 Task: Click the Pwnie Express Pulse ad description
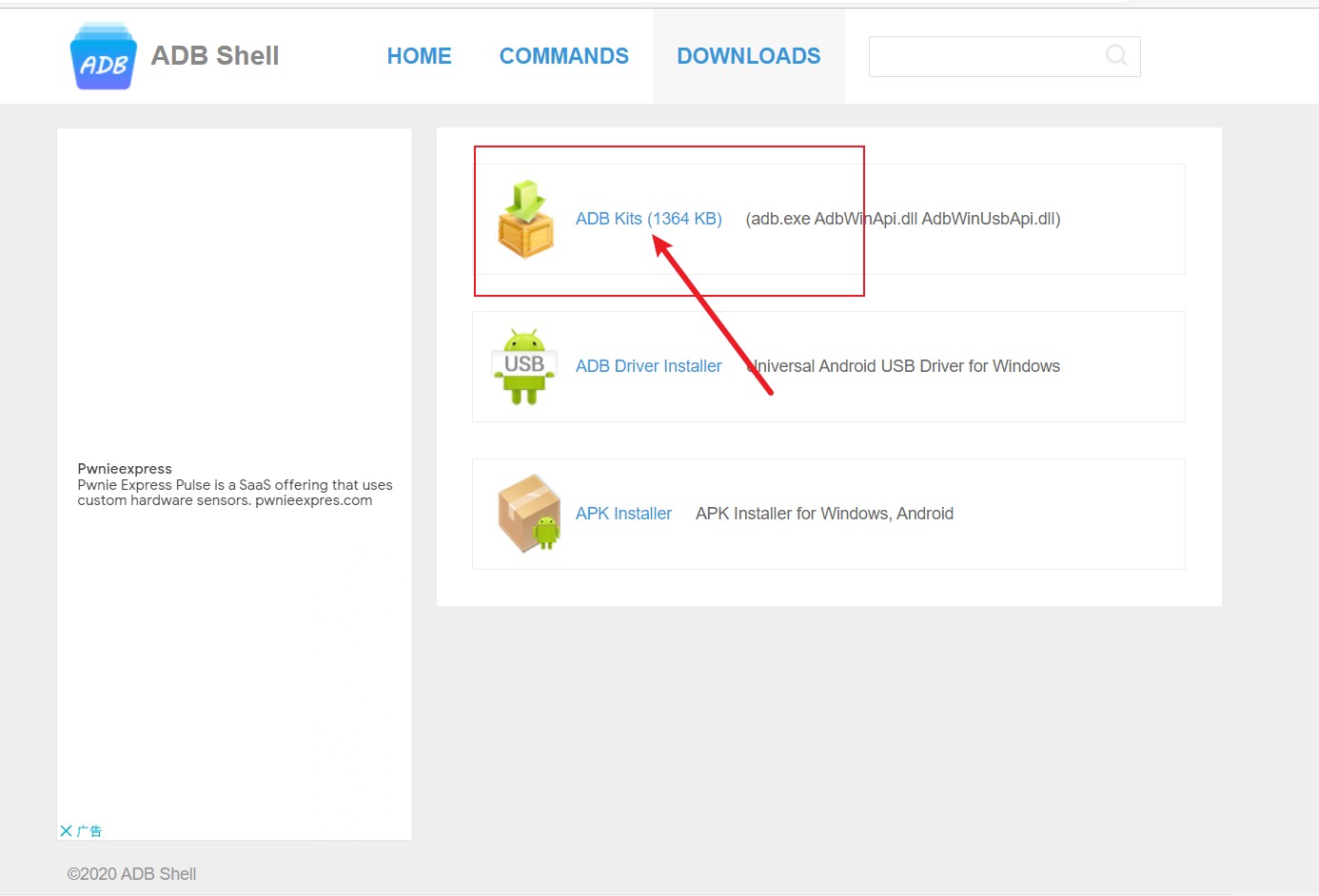tap(235, 493)
